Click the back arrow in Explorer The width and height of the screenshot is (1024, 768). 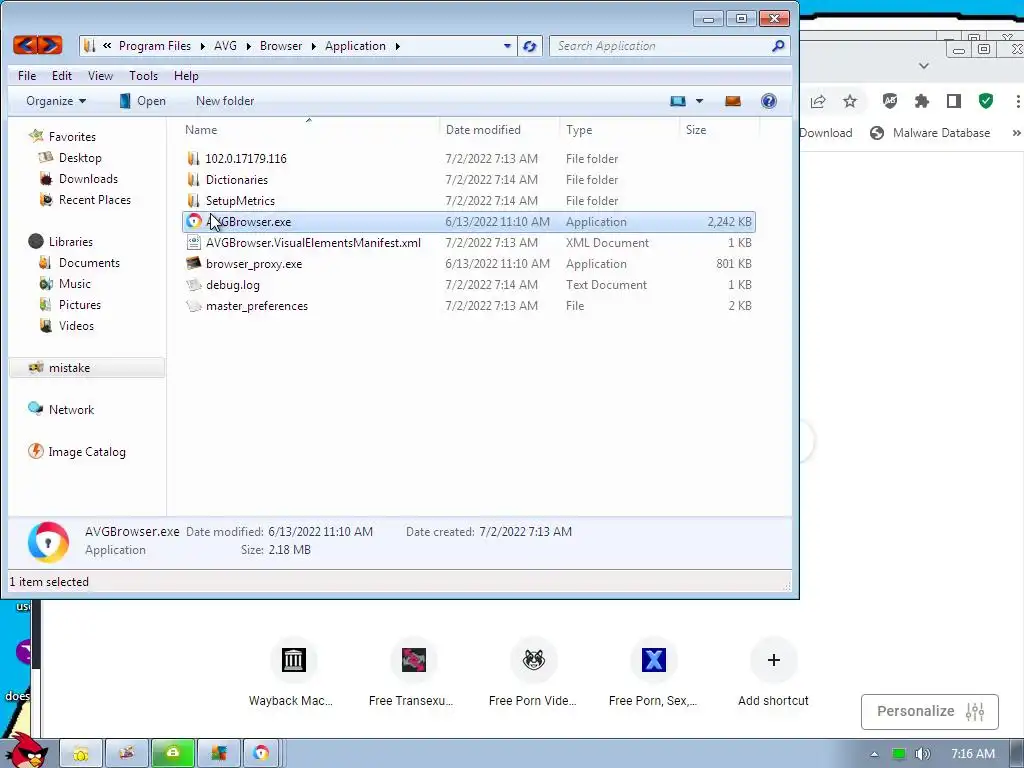[x=25, y=45]
